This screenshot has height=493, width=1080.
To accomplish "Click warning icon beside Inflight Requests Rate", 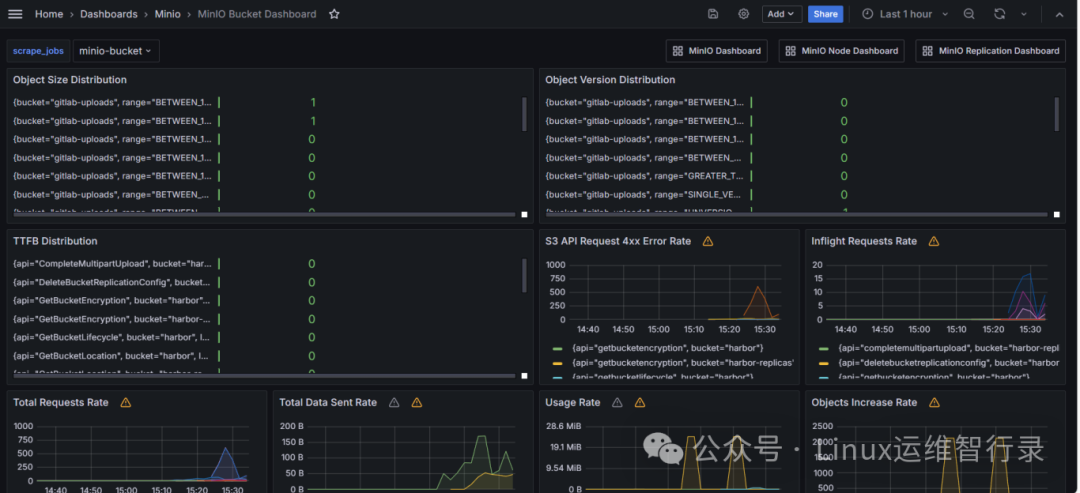I will click(x=933, y=241).
